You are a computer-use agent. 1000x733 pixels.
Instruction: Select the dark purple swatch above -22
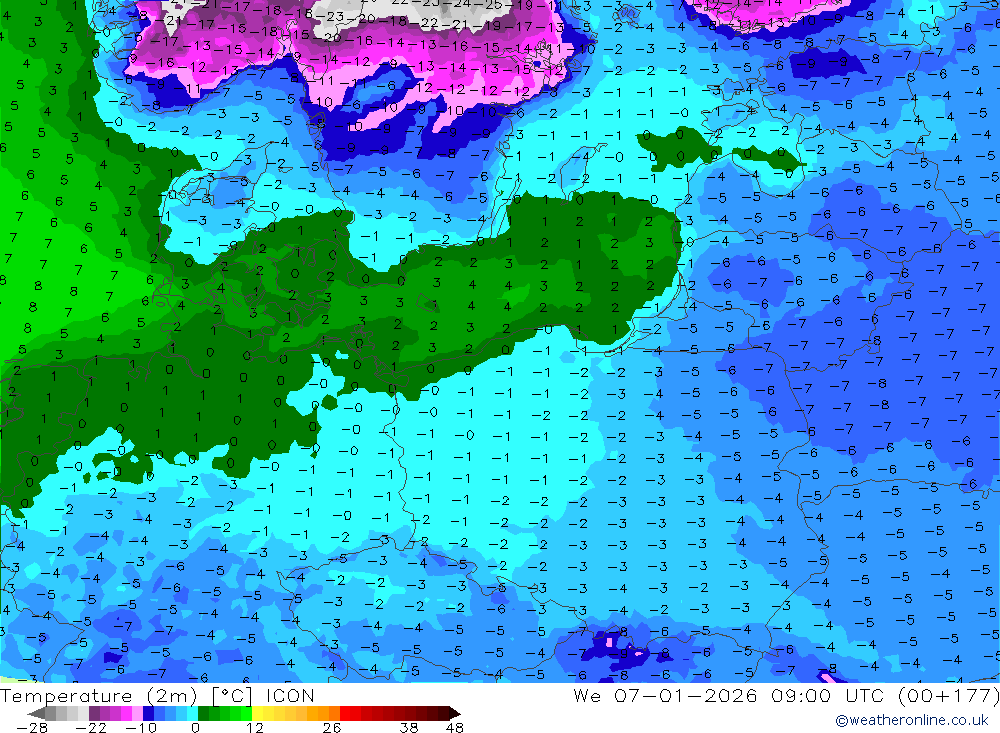pos(94,714)
